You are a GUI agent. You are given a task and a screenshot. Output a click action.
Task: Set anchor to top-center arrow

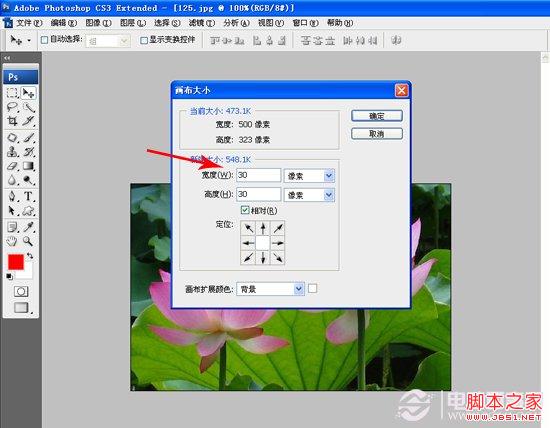tap(263, 228)
